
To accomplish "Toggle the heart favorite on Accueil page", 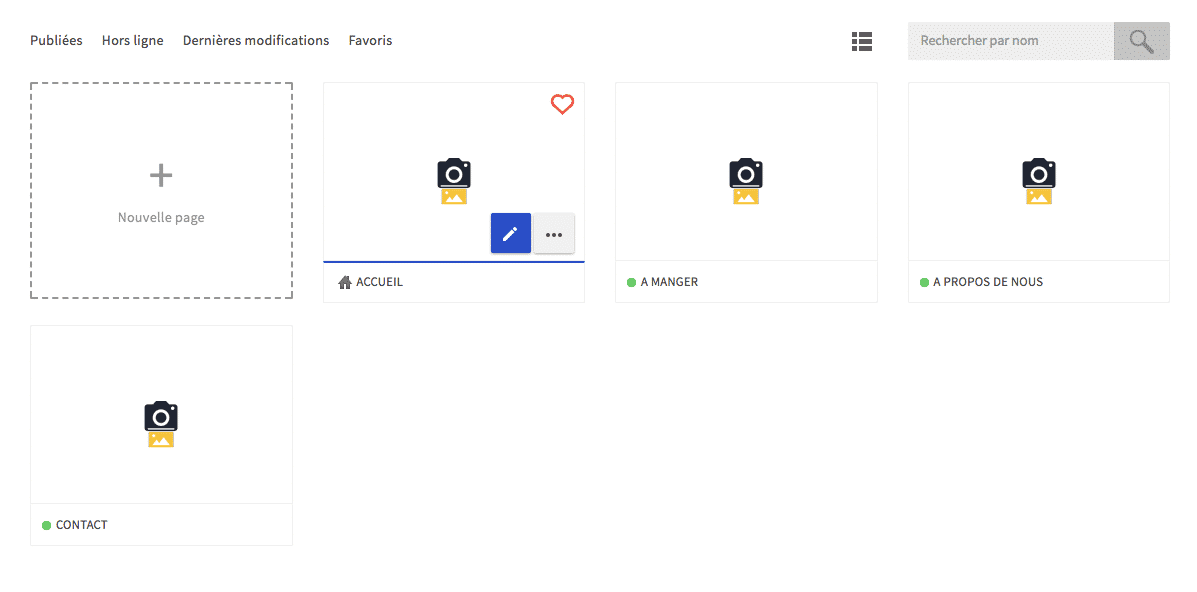I will point(562,104).
